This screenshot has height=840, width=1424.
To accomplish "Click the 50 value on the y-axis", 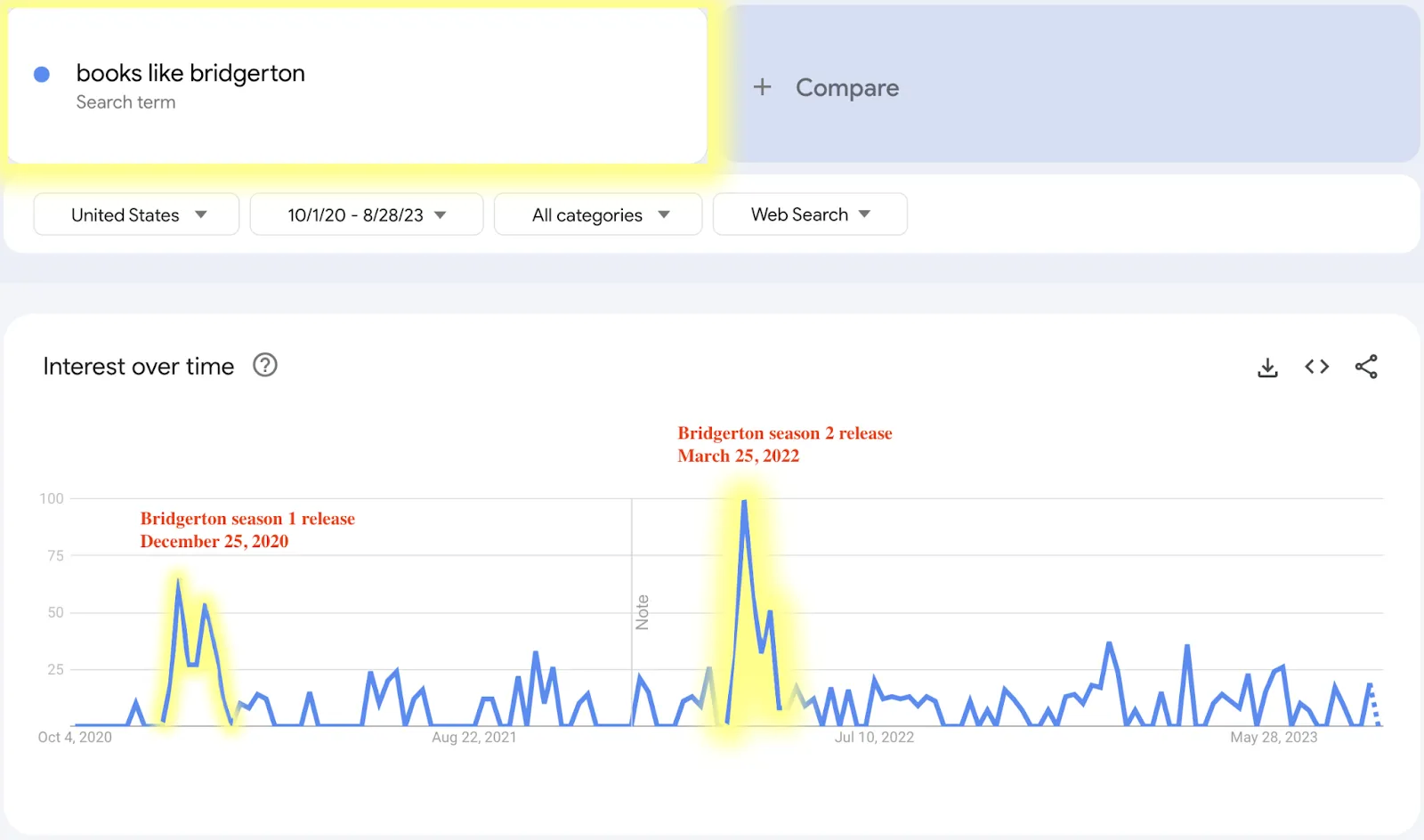I will pyautogui.click(x=55, y=612).
